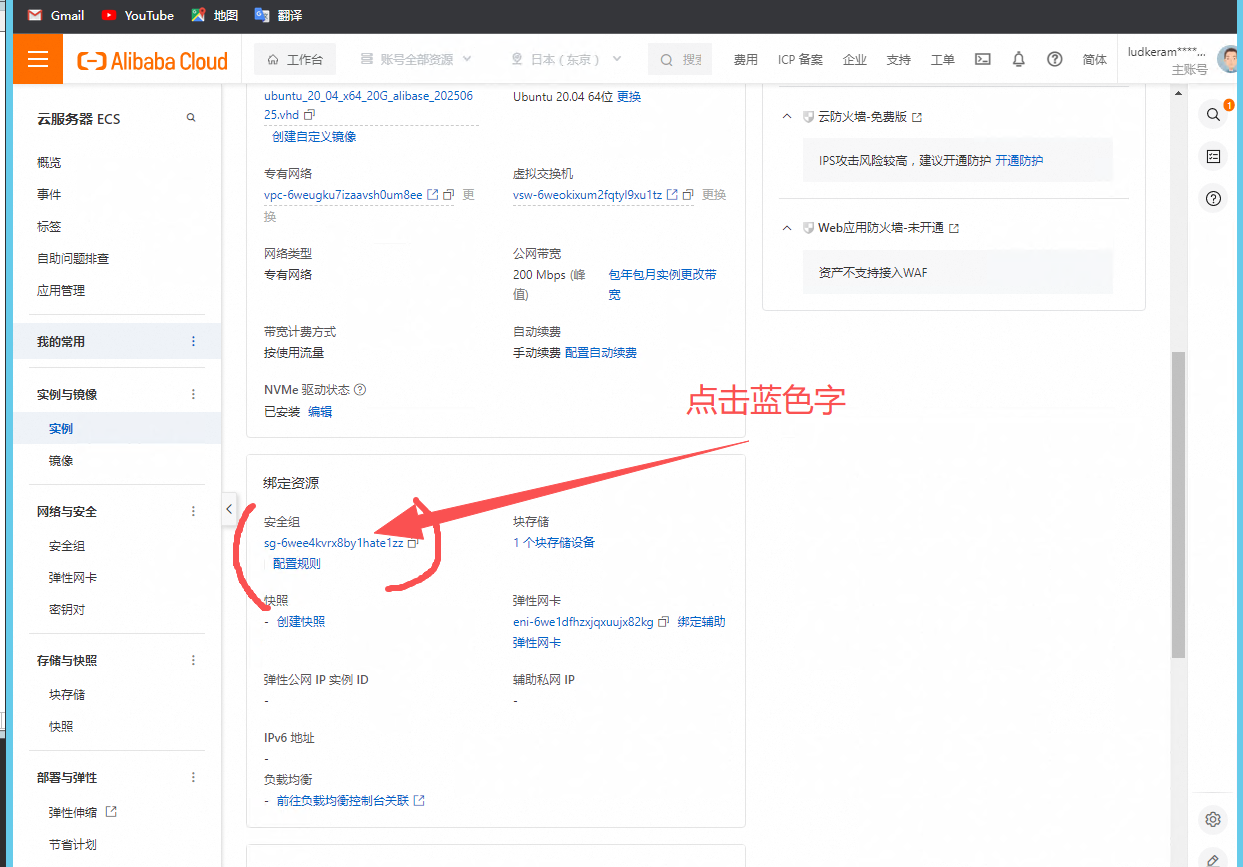
Task: Open the 账号全部资源 dropdown
Action: pyautogui.click(x=415, y=59)
